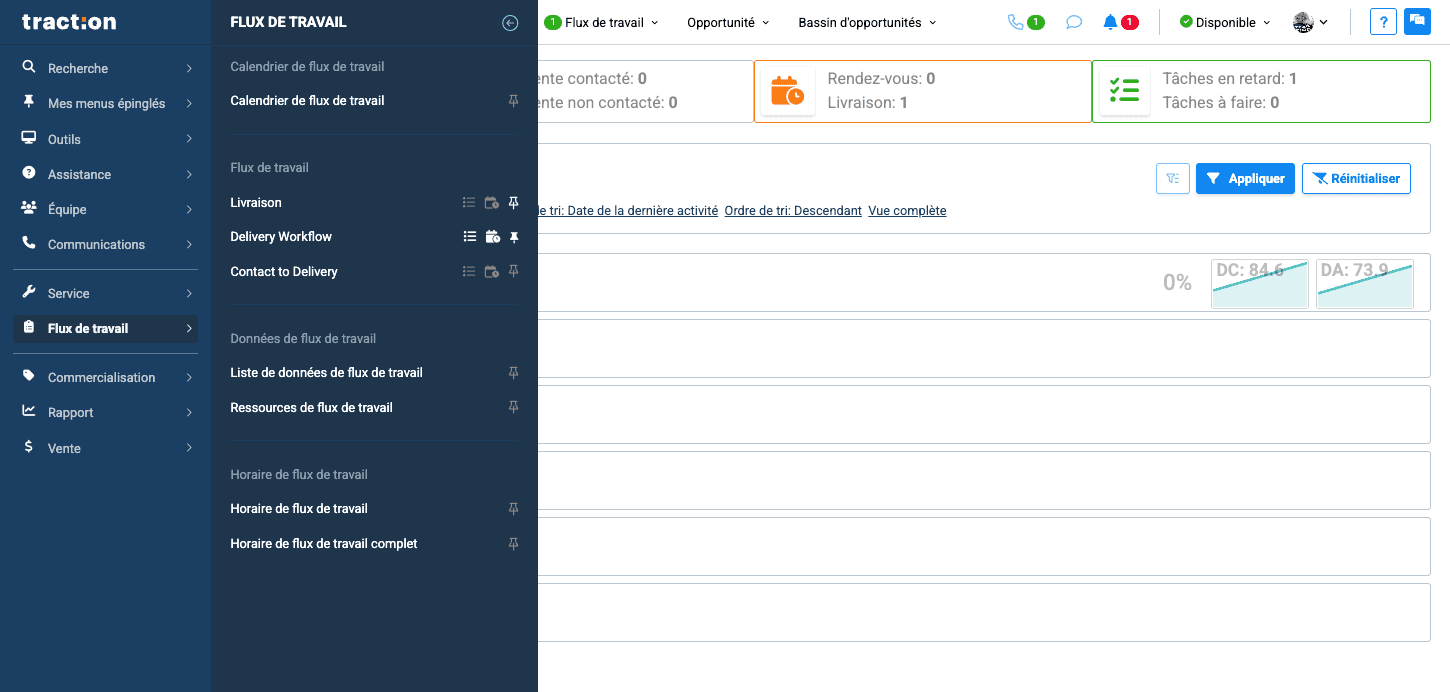Click the orange calendar Rendez-vous icon
The image size is (1450, 692).
click(x=788, y=91)
